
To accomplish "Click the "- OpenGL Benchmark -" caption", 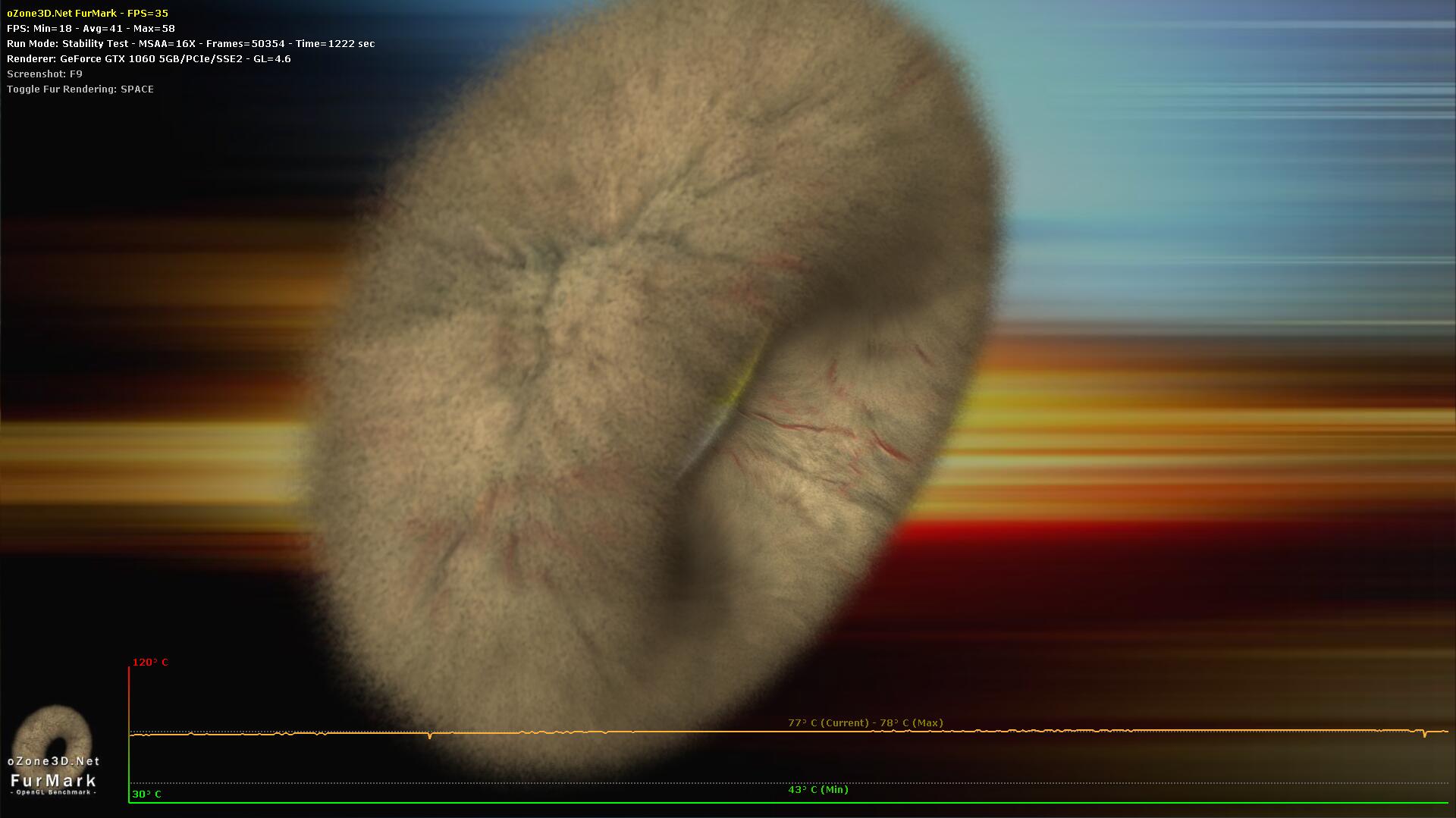I will tap(53, 792).
